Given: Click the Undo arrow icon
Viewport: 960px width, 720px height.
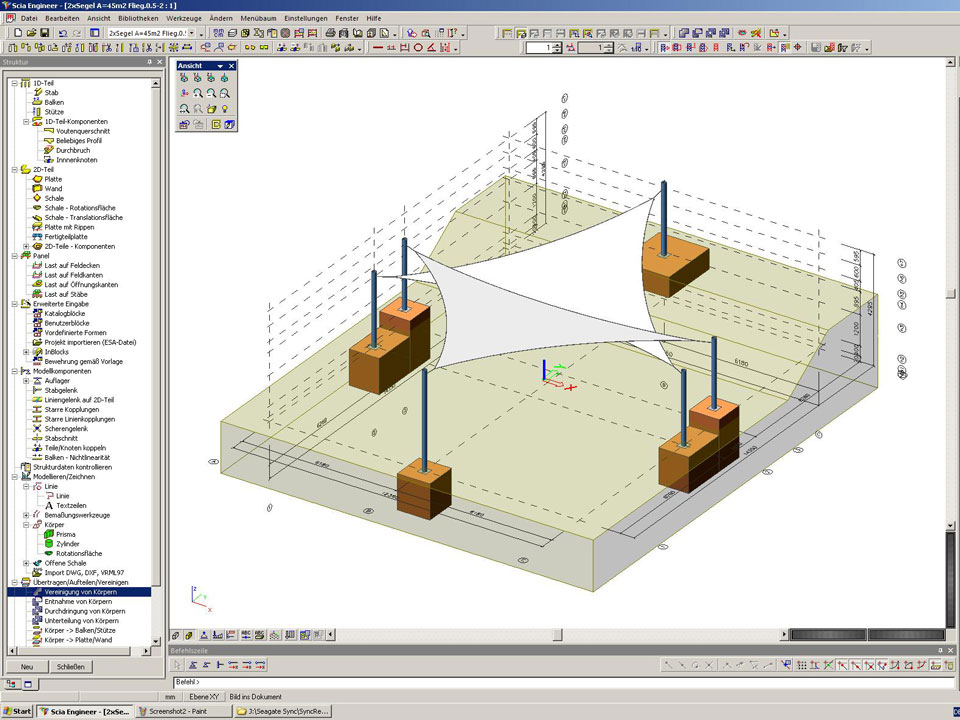Looking at the screenshot, I should (x=62, y=33).
